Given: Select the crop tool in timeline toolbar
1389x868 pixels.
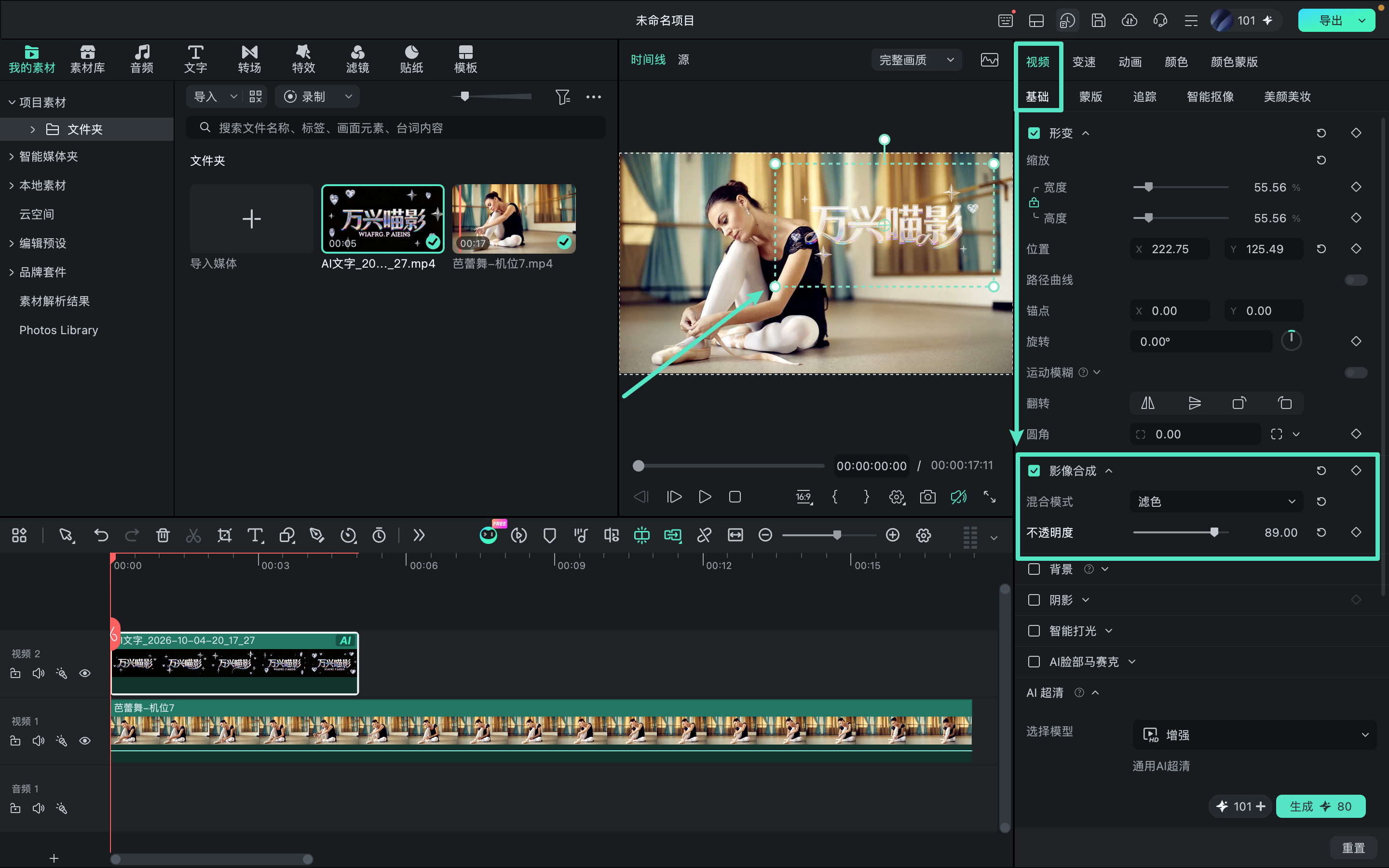Looking at the screenshot, I should [224, 535].
